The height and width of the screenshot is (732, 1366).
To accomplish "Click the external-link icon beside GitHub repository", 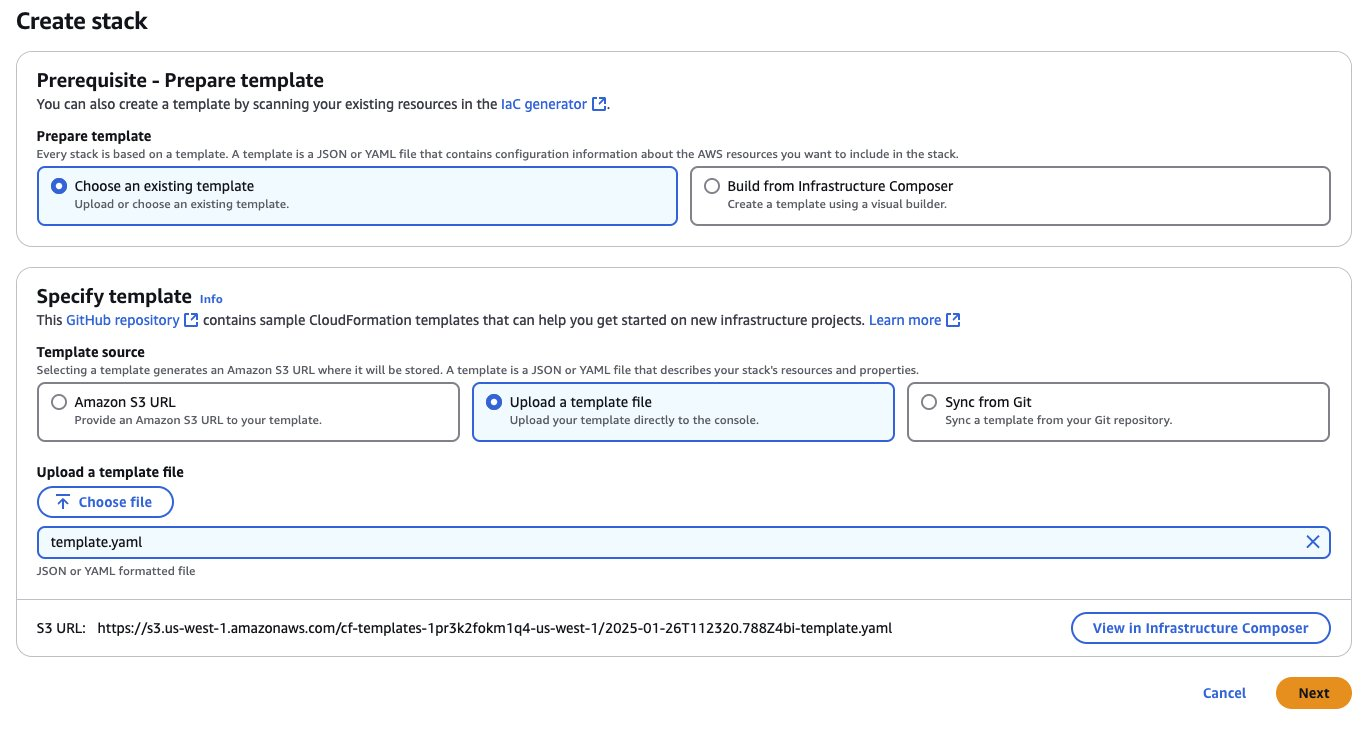I will coord(189,320).
